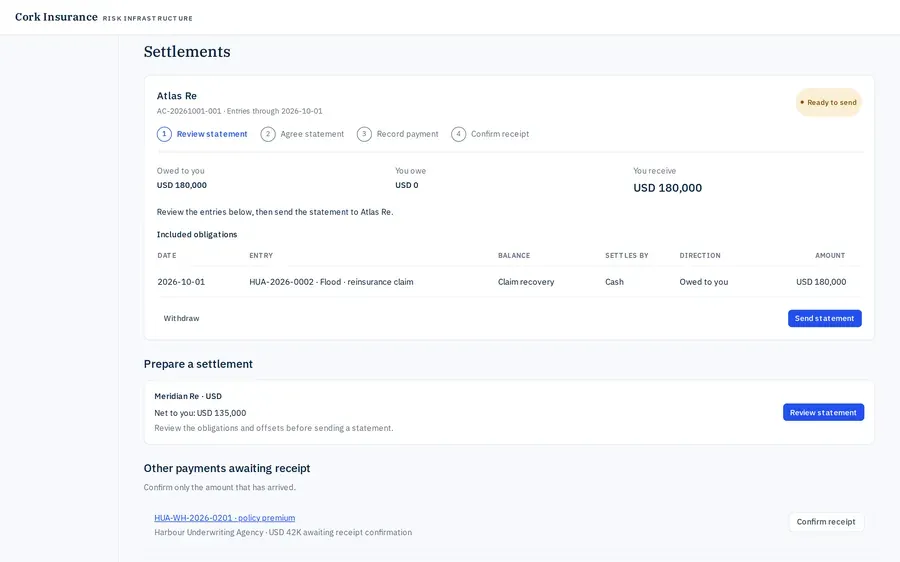Viewport: 900px width, 562px height.
Task: Click the USD 180,000 amount table cell
Action: click(821, 282)
